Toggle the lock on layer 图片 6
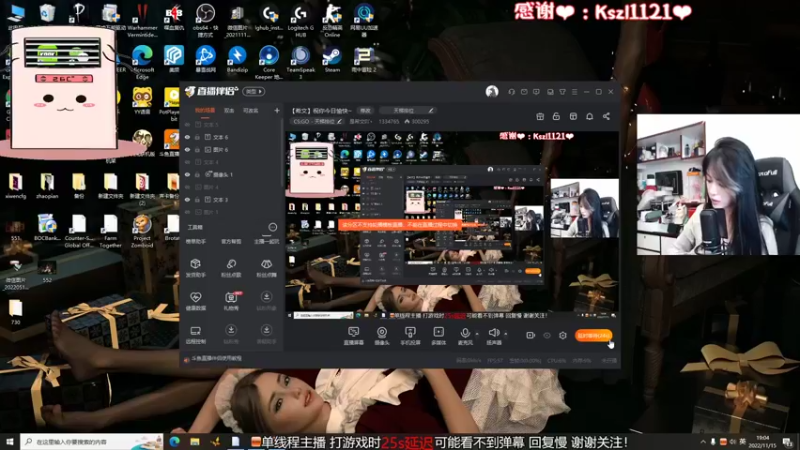This screenshot has width=800, height=450. 197,149
